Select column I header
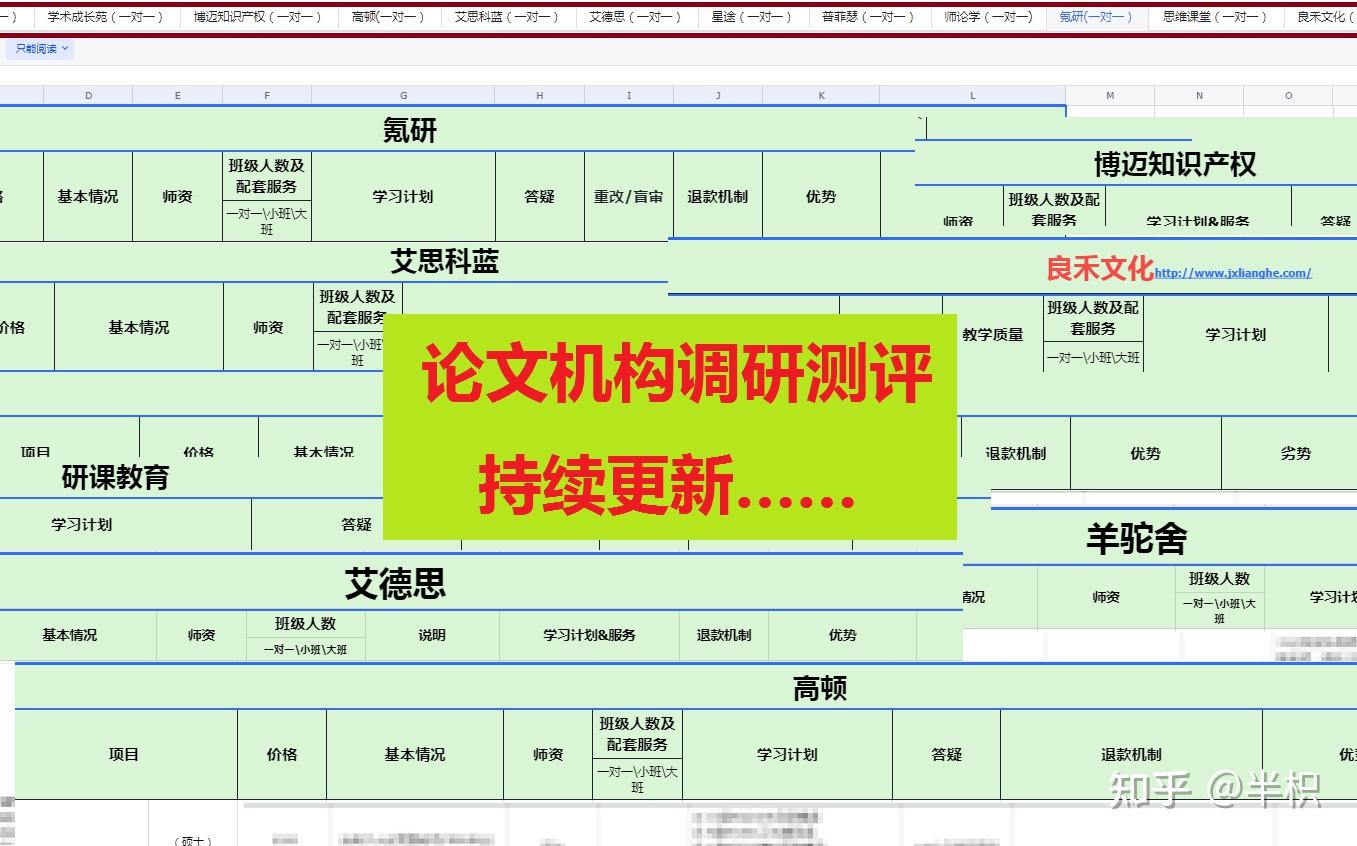Viewport: 1357px width, 846px height. click(x=629, y=95)
